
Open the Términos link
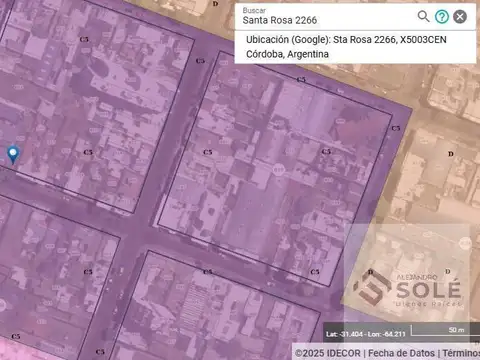coord(461,353)
